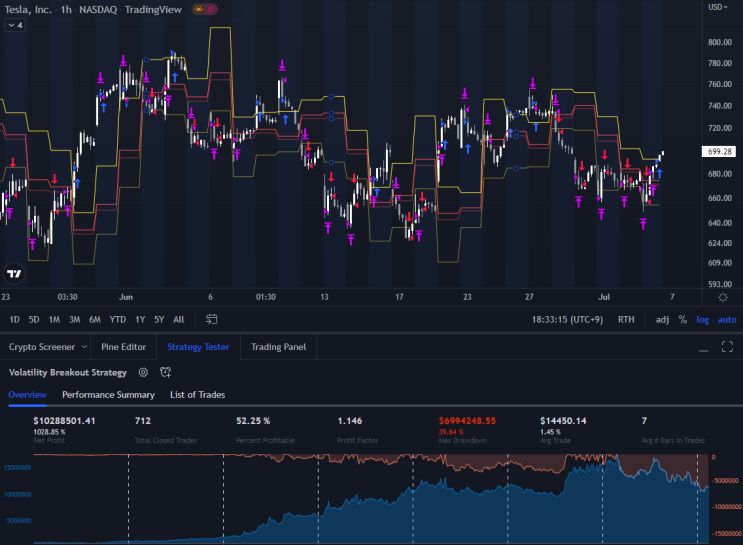Click the market status badge icon
Viewport: 743px width, 545px height.
coord(205,9)
